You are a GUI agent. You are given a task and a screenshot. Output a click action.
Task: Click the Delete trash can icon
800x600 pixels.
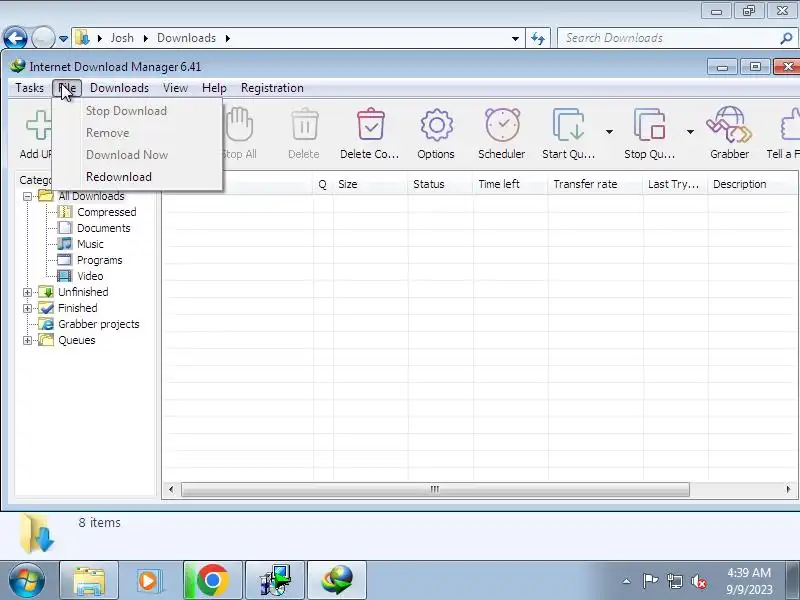tap(305, 124)
